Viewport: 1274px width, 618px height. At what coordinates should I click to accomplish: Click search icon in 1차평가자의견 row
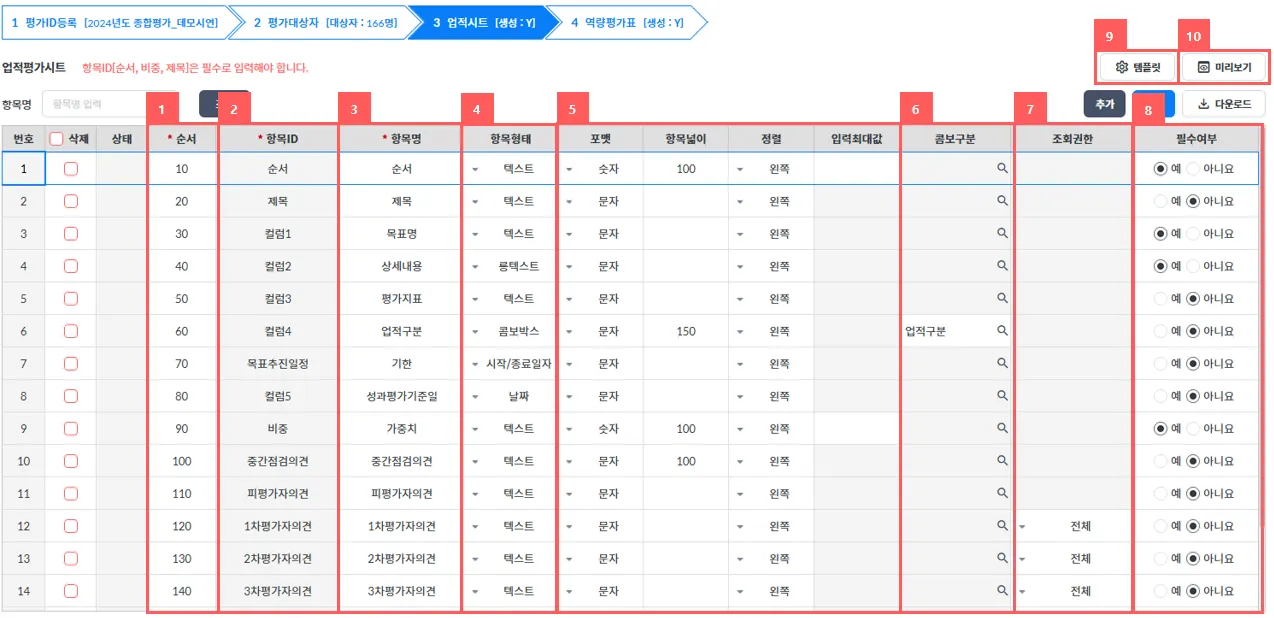point(1001,526)
